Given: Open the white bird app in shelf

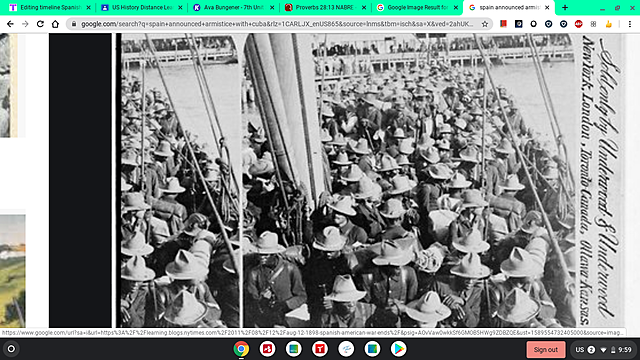Looking at the screenshot, I should pyautogui.click(x=346, y=349).
